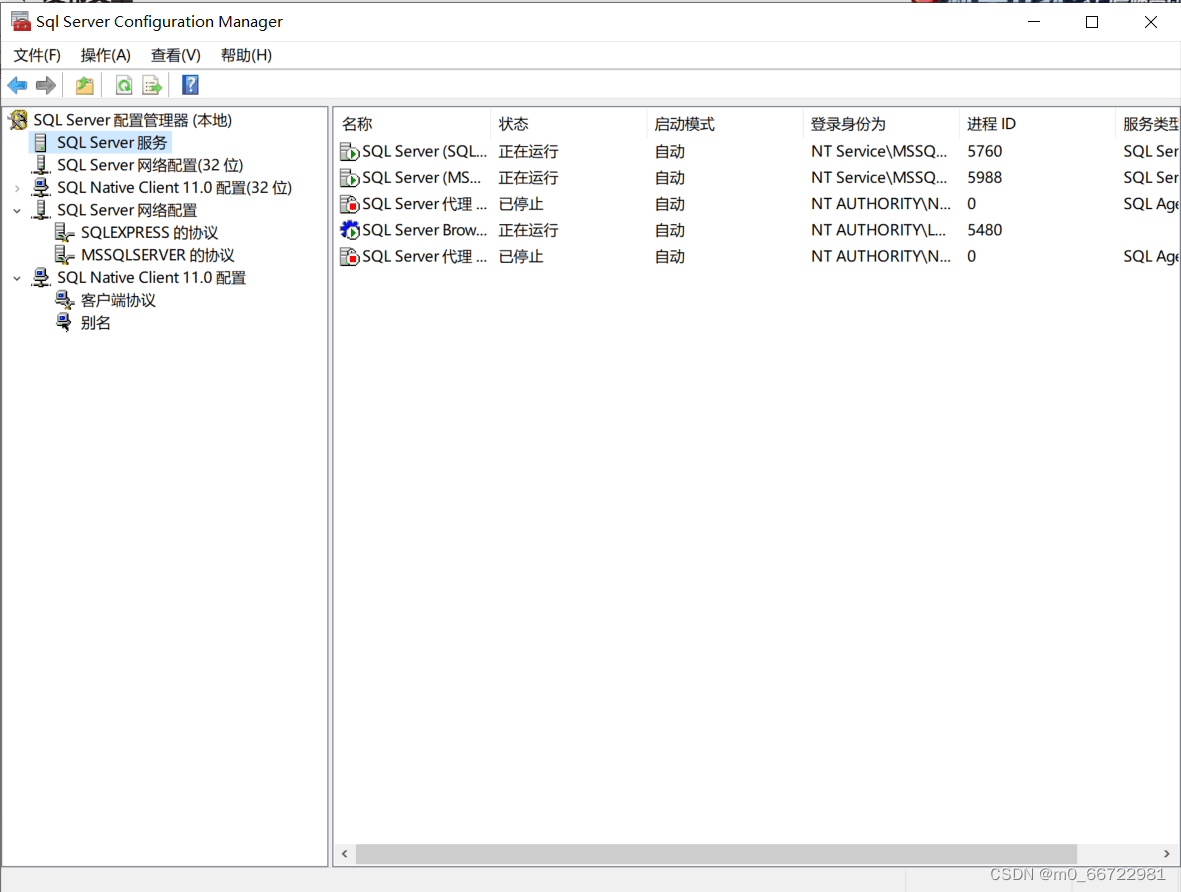Click process ID 5480 cell
Image resolution: width=1181 pixels, height=892 pixels.
point(984,230)
